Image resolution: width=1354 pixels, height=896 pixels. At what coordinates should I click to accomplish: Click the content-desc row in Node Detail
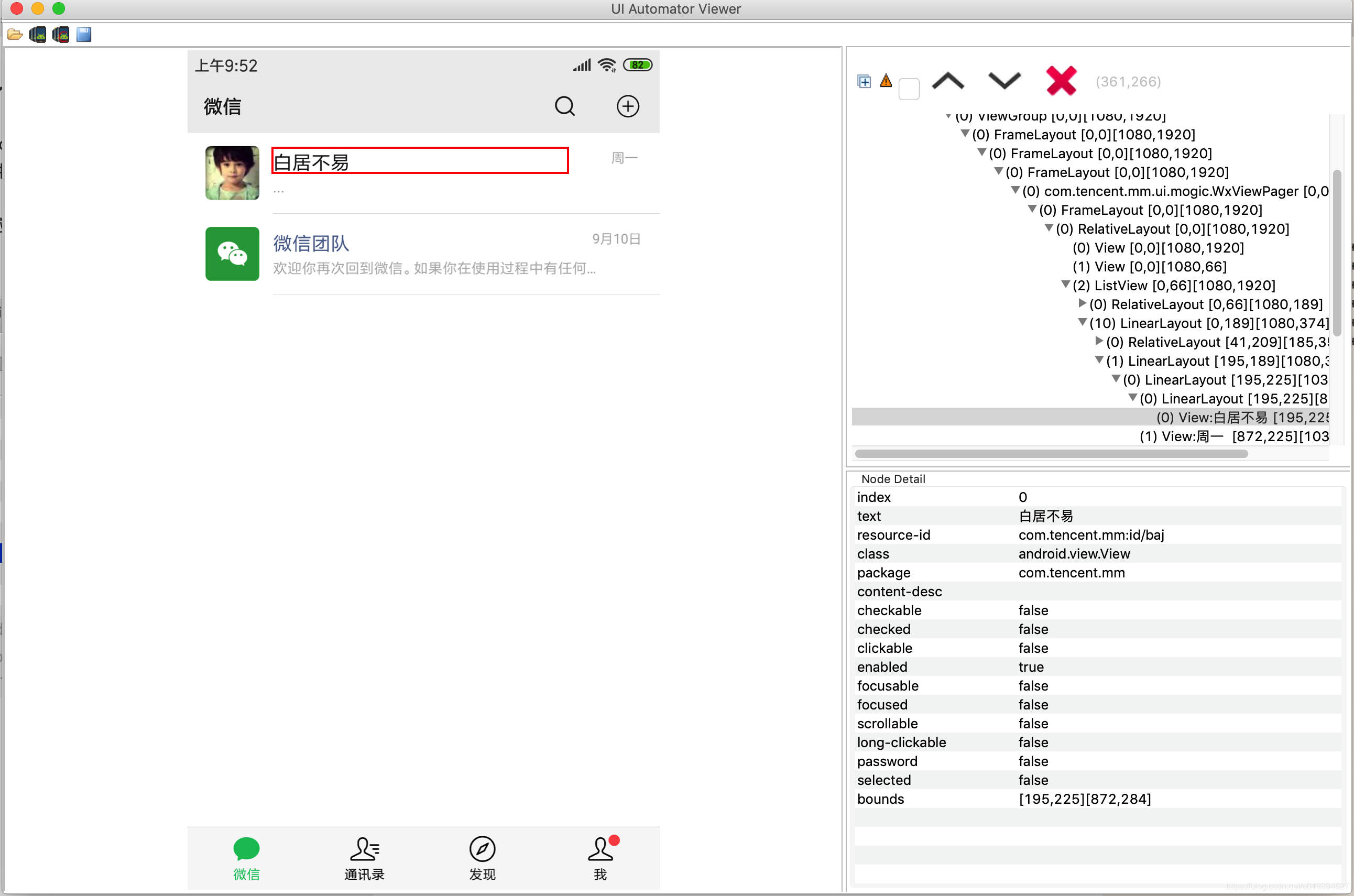coord(1097,592)
